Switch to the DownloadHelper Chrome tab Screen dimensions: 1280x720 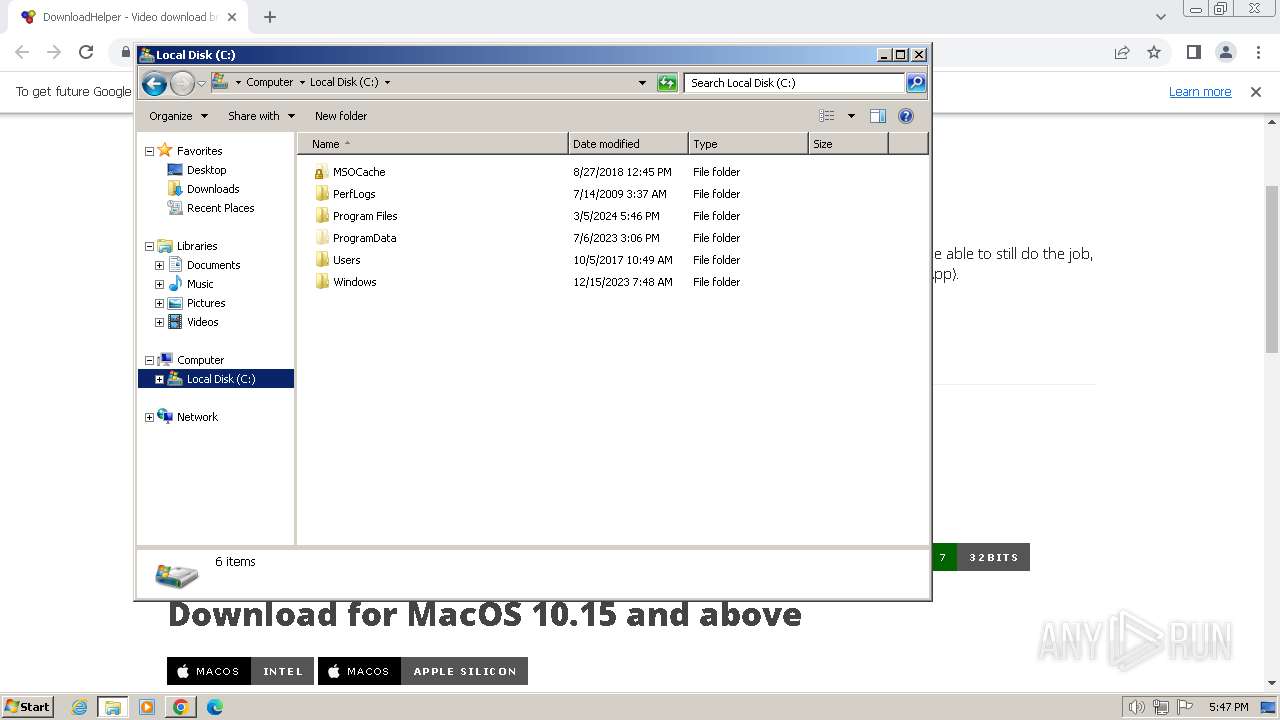[128, 17]
